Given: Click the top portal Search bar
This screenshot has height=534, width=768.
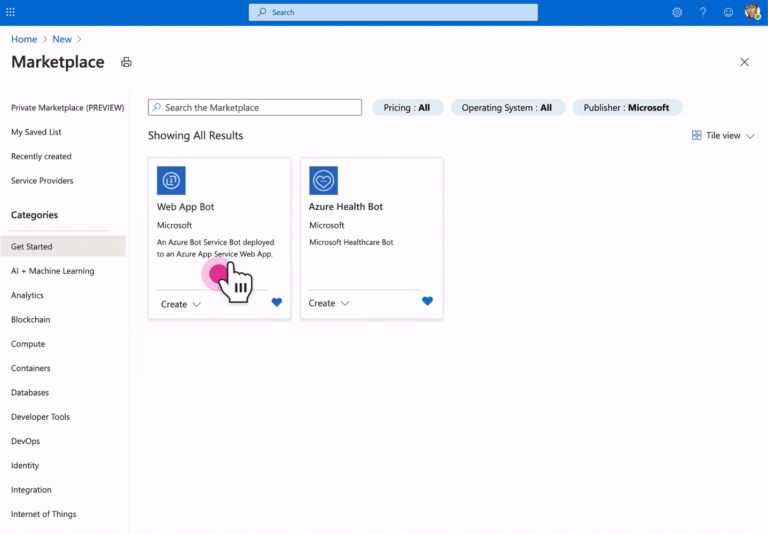Looking at the screenshot, I should pyautogui.click(x=393, y=12).
